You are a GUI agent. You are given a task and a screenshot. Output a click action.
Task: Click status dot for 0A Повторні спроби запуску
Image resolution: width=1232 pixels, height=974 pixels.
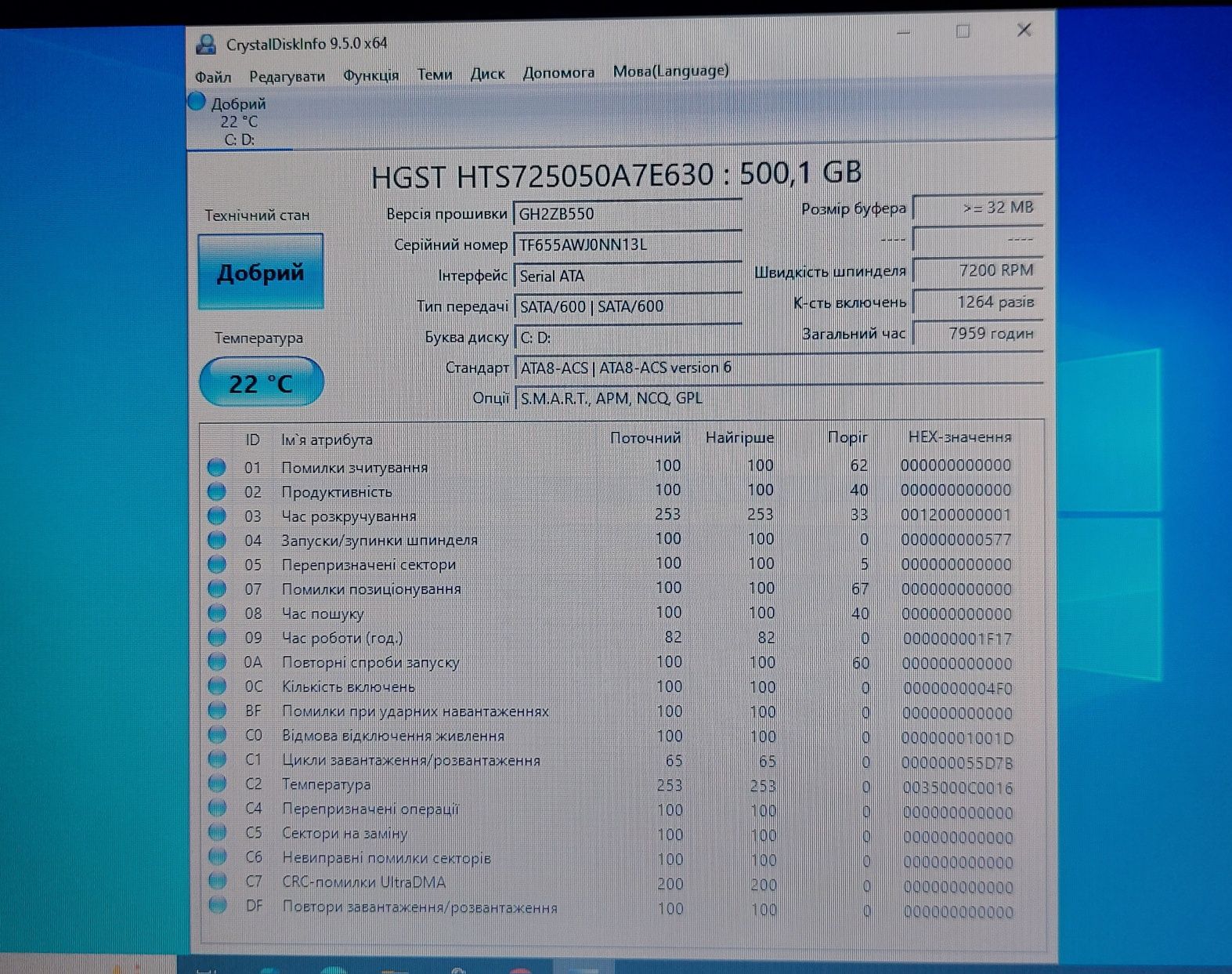pos(217,661)
